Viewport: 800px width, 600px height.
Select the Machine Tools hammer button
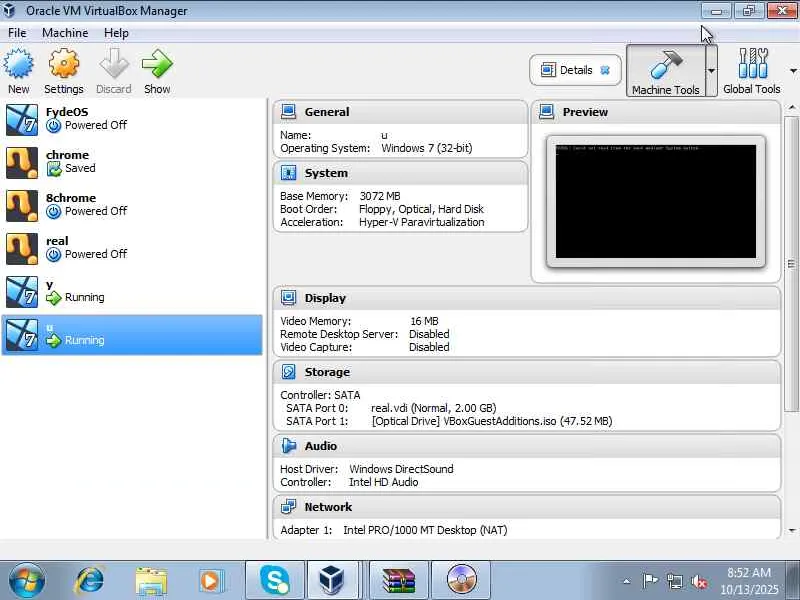[665, 70]
